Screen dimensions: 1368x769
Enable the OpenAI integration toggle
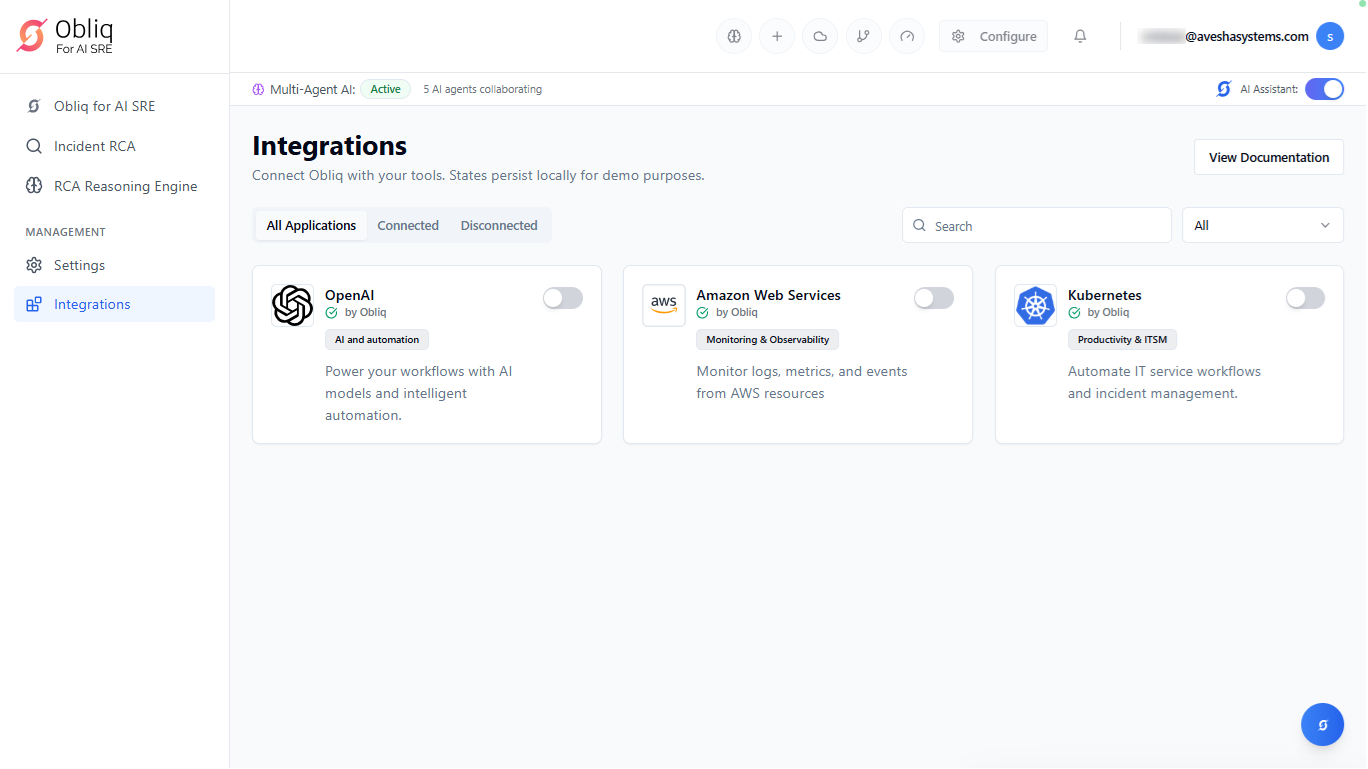coord(562,298)
